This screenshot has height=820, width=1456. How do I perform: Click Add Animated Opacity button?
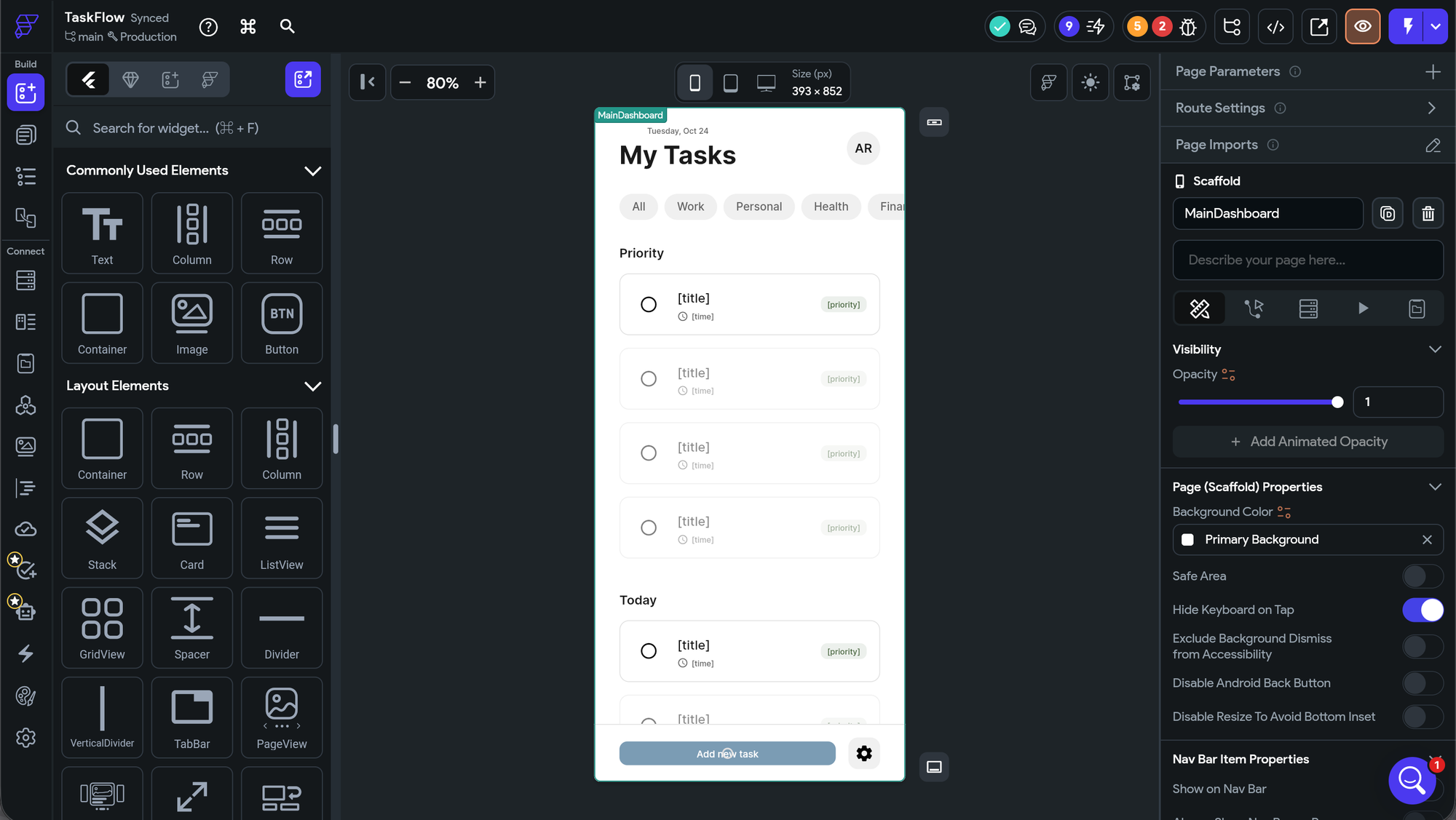1307,442
